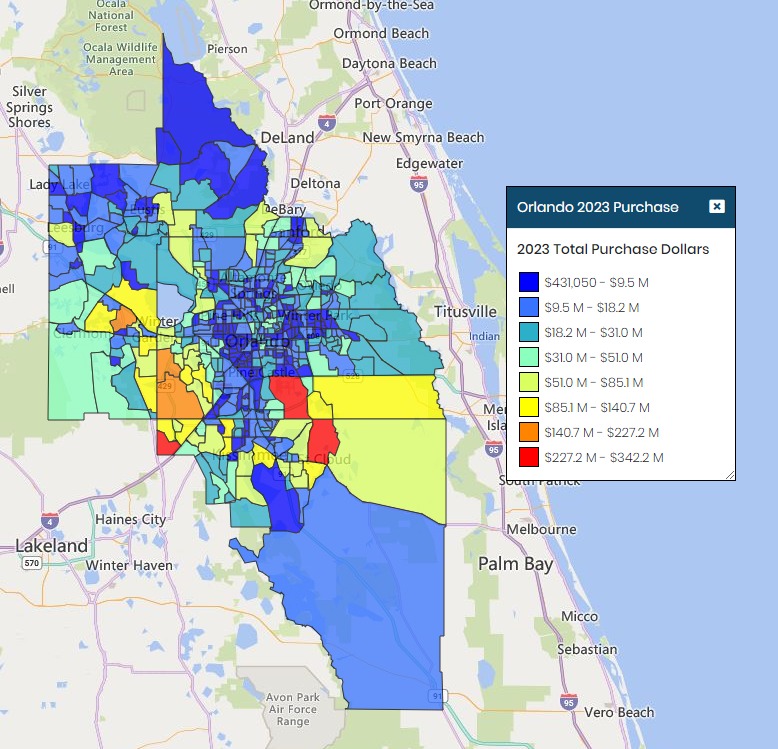Click the $140.7 M - $227.2 M legend label

[601, 433]
